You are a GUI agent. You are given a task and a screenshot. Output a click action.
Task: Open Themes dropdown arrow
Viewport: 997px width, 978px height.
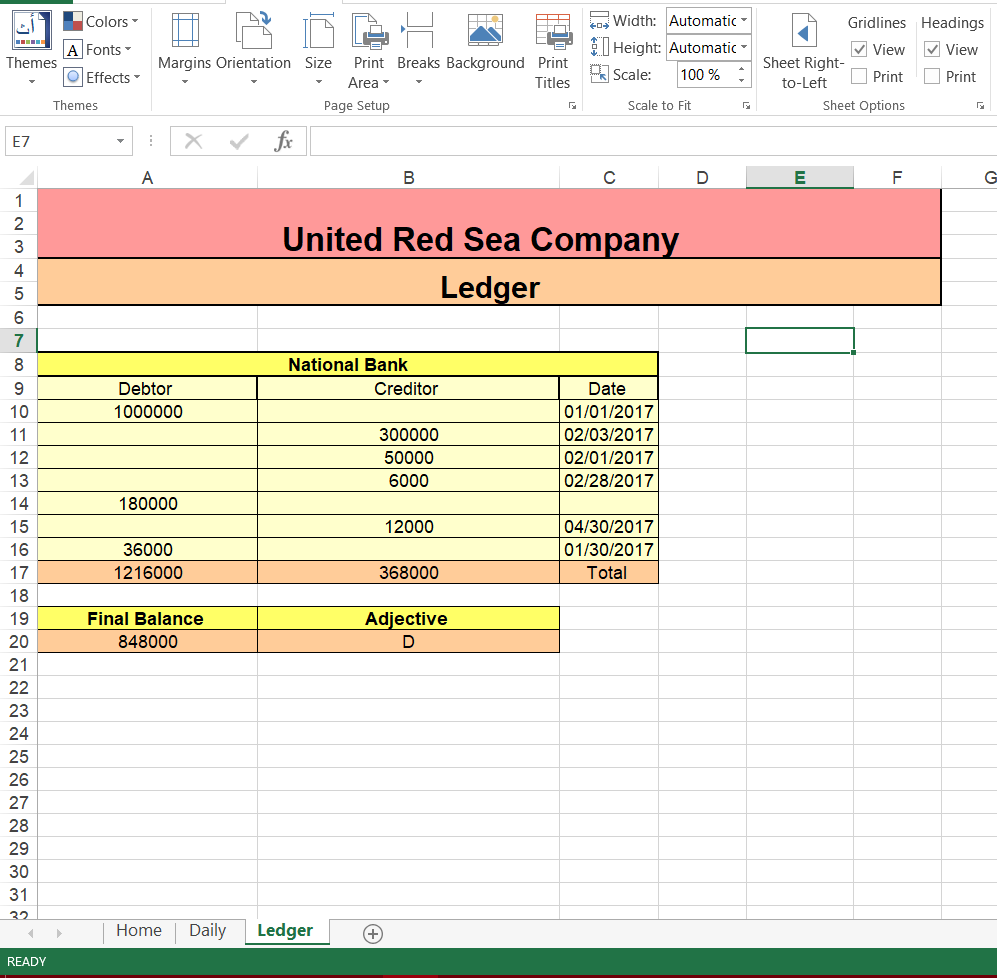pos(31,81)
